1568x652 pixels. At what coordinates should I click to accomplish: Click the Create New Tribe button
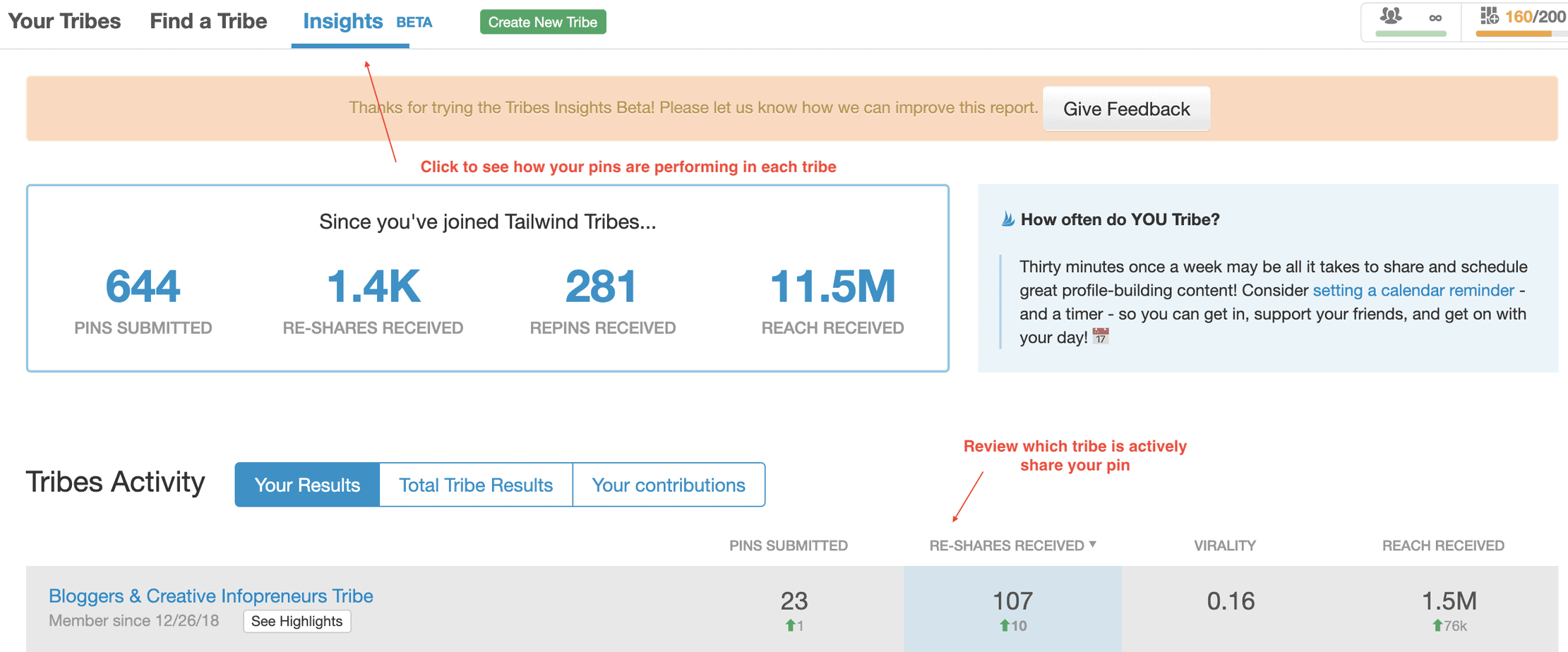tap(543, 22)
